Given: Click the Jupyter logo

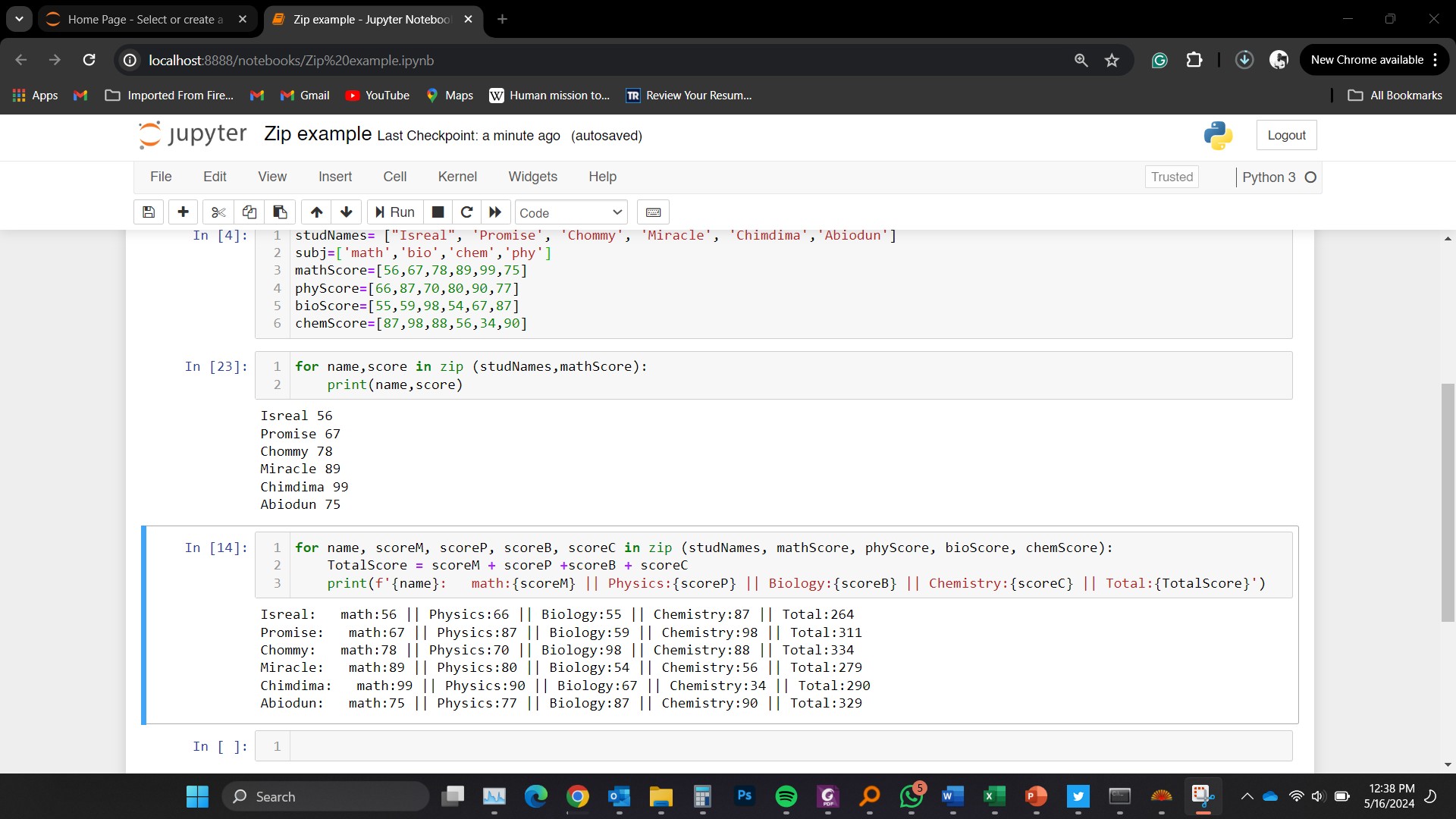Looking at the screenshot, I should tap(193, 135).
